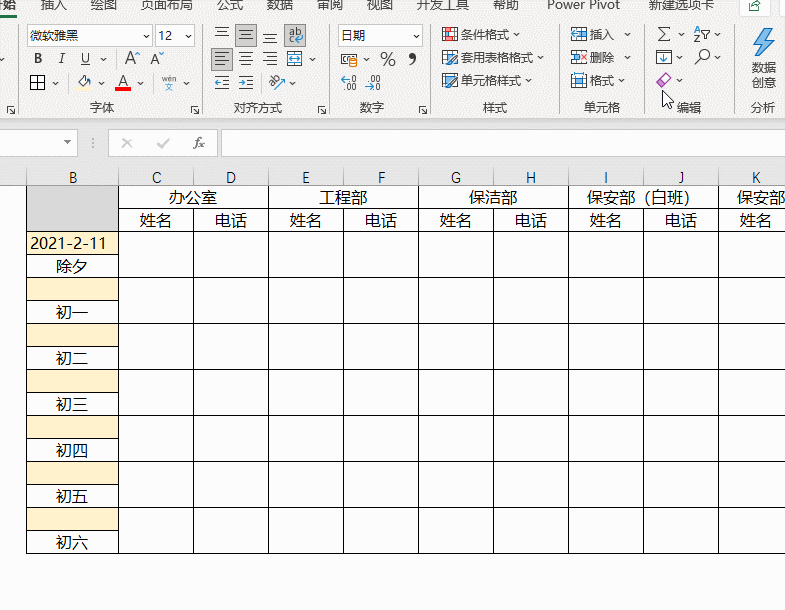Open number format dropdown 日期
This screenshot has height=610, width=785.
point(416,36)
